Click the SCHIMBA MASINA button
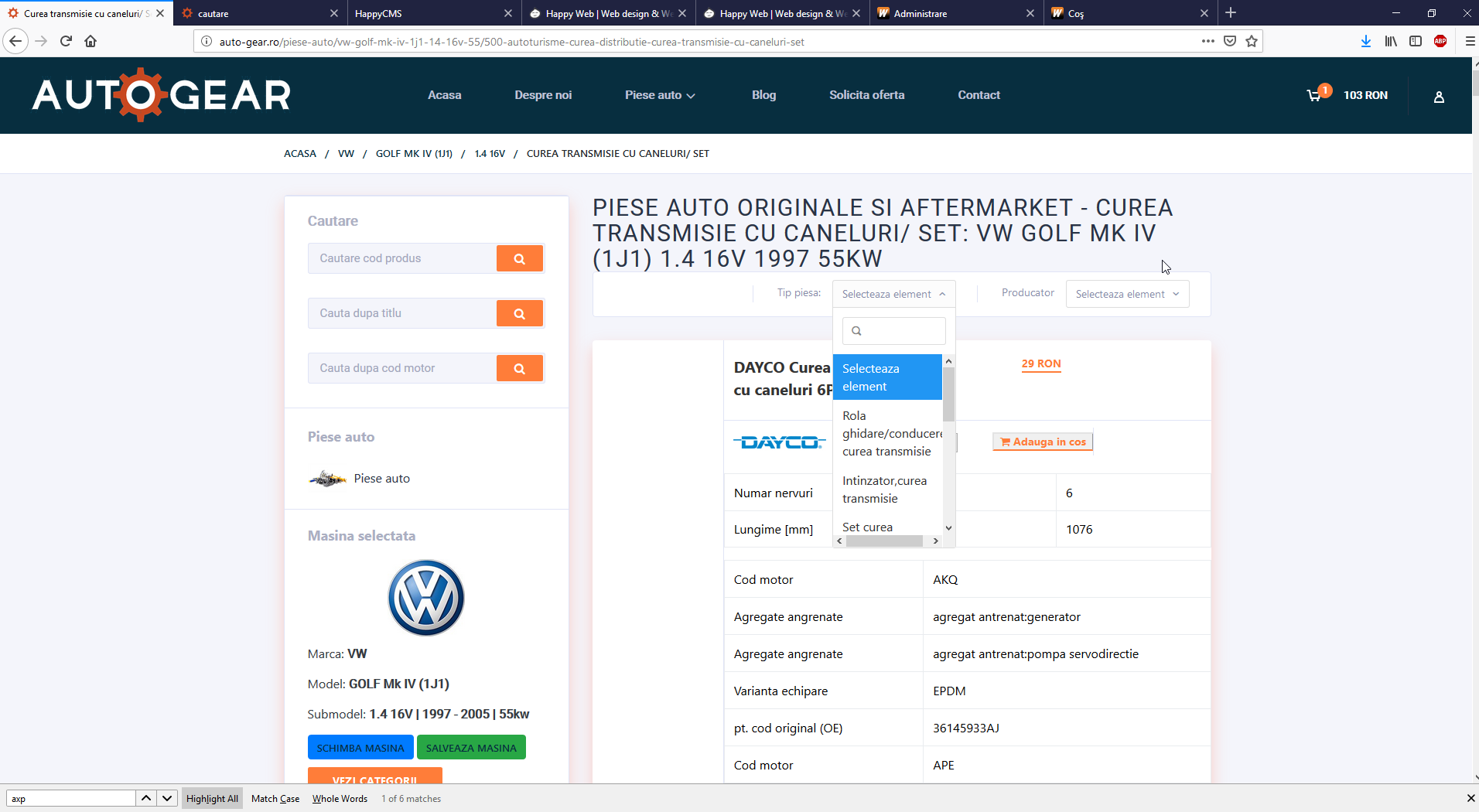Viewport: 1479px width, 812px height. click(360, 748)
